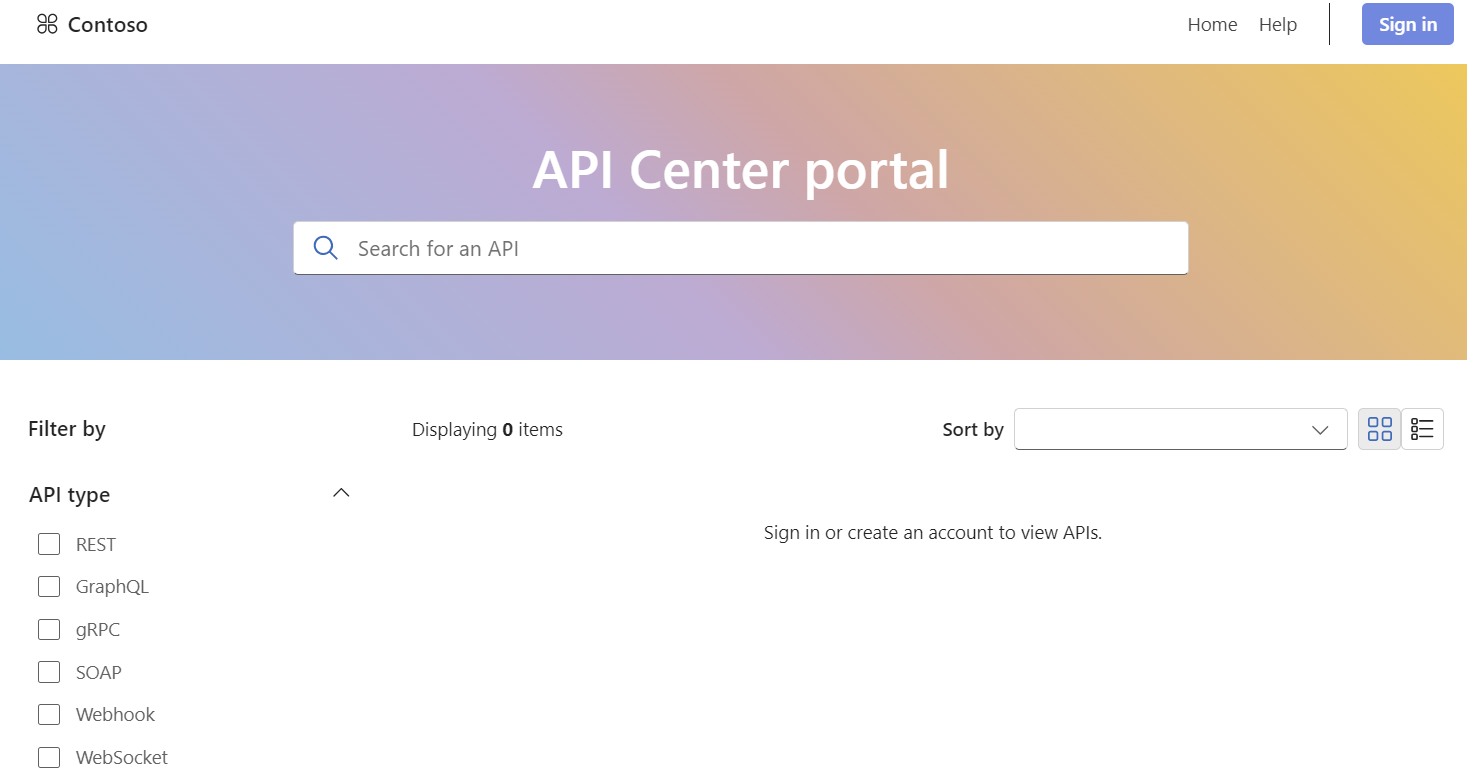The image size is (1467, 781).
Task: Click the search magnifying glass icon
Action: pyautogui.click(x=325, y=247)
